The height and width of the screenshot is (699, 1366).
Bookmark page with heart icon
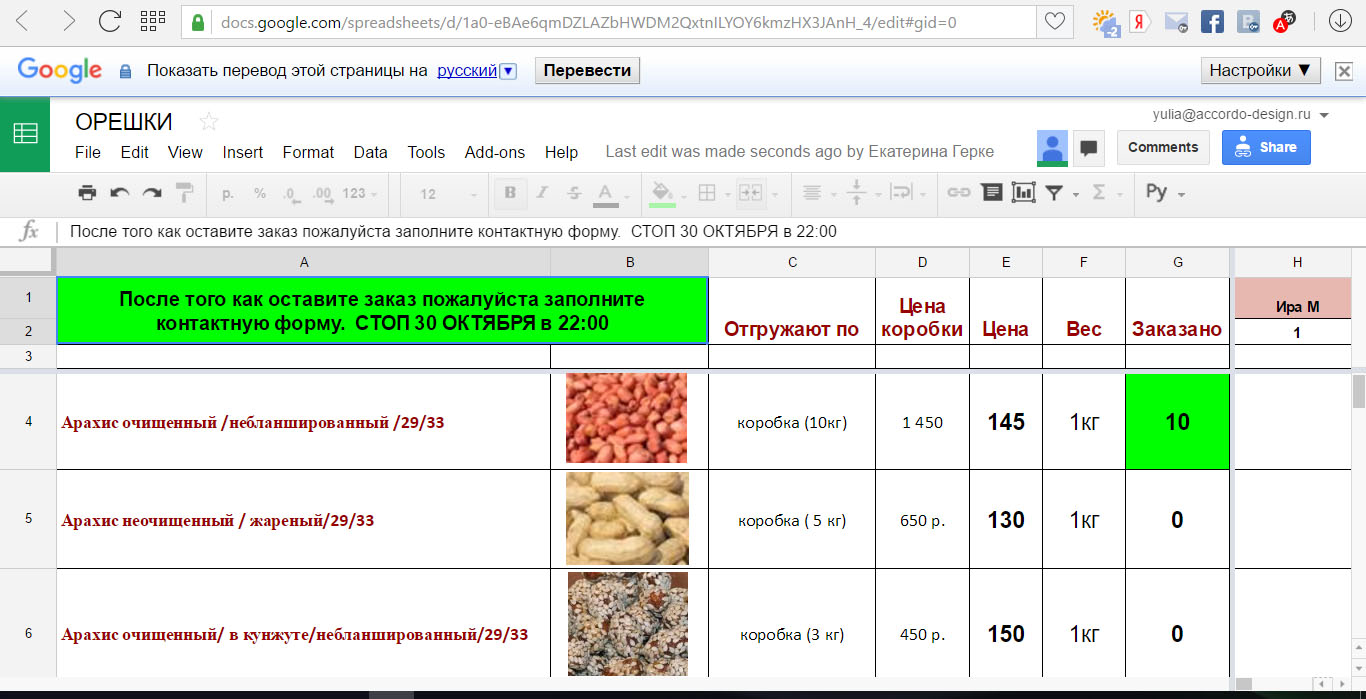click(1054, 21)
